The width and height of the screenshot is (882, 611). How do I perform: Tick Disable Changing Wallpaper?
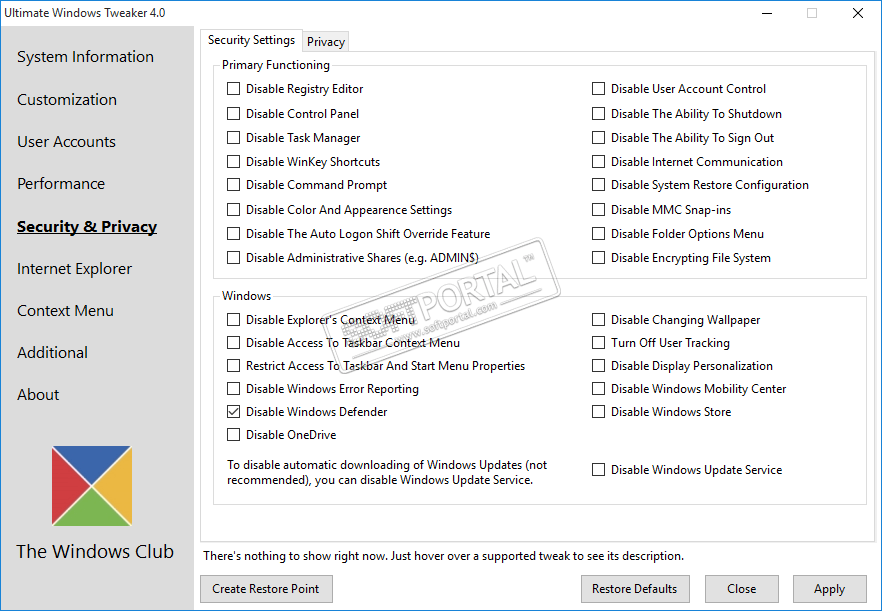(x=598, y=320)
